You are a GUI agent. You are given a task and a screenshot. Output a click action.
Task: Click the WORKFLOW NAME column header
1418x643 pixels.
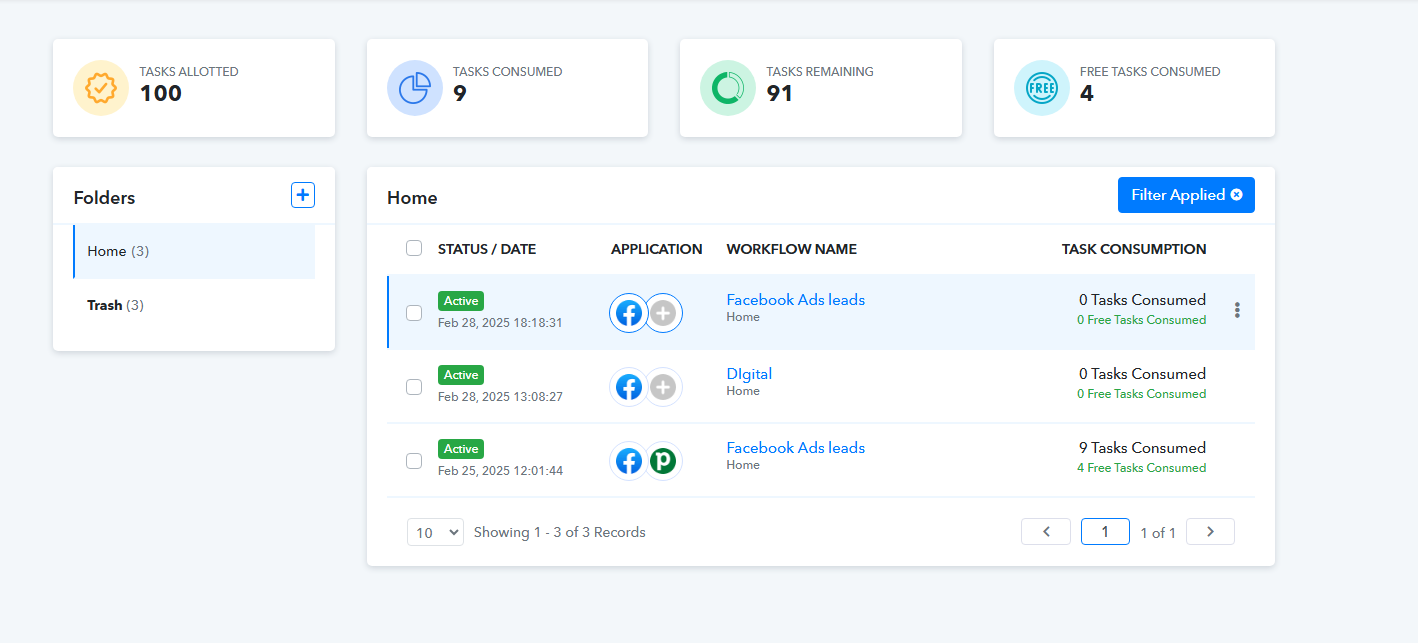pyautogui.click(x=792, y=249)
